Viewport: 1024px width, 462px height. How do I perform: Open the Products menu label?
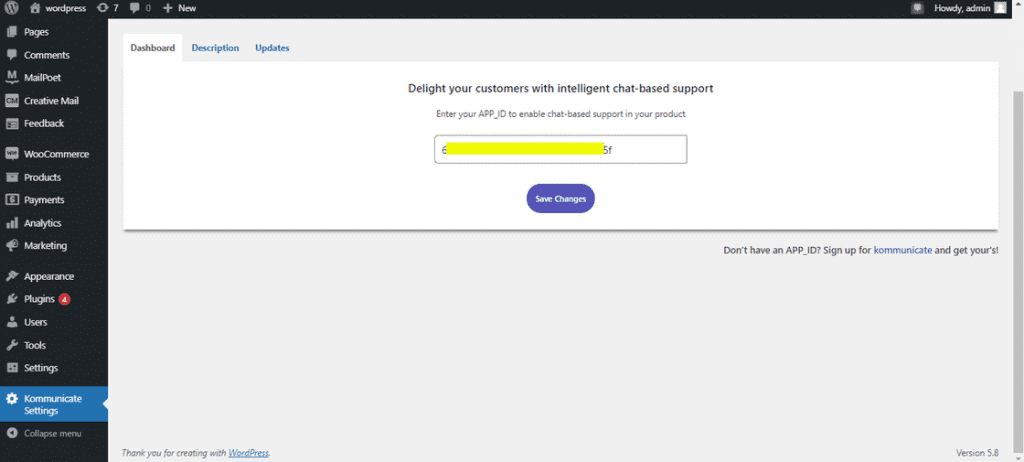[42, 177]
